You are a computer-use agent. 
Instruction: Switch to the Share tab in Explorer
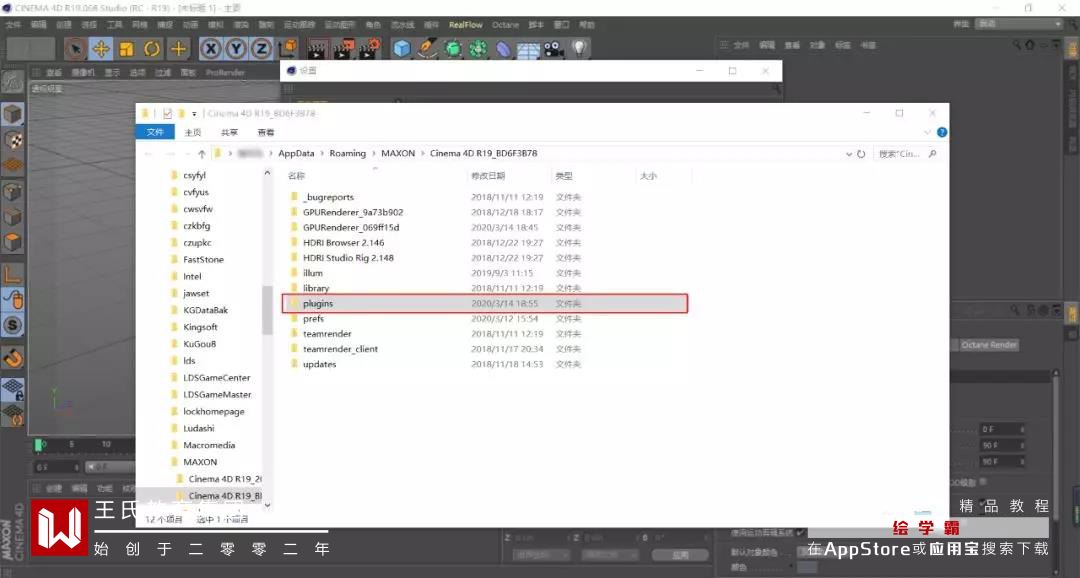229,132
